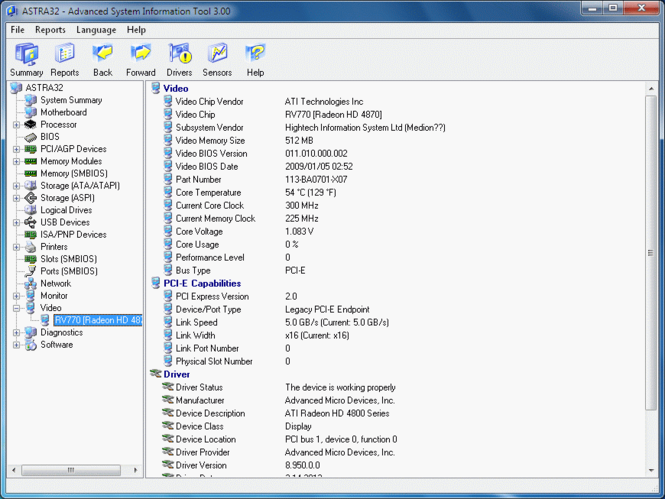Image resolution: width=665 pixels, height=499 pixels.
Task: Click the Core Voltage 1.083 V value
Action: coord(299,231)
